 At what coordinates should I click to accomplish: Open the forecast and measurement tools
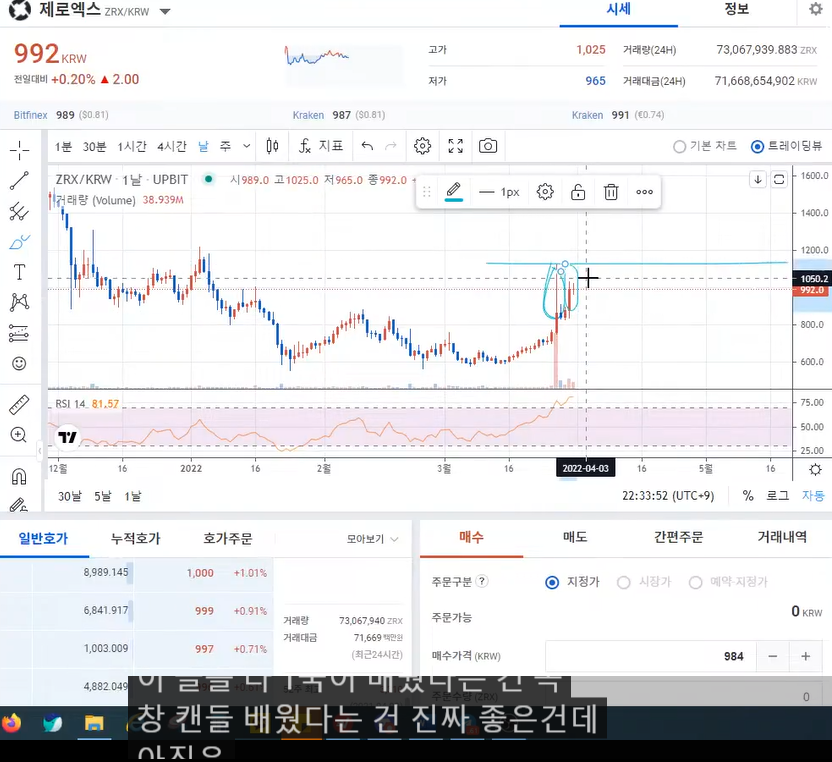coord(19,333)
